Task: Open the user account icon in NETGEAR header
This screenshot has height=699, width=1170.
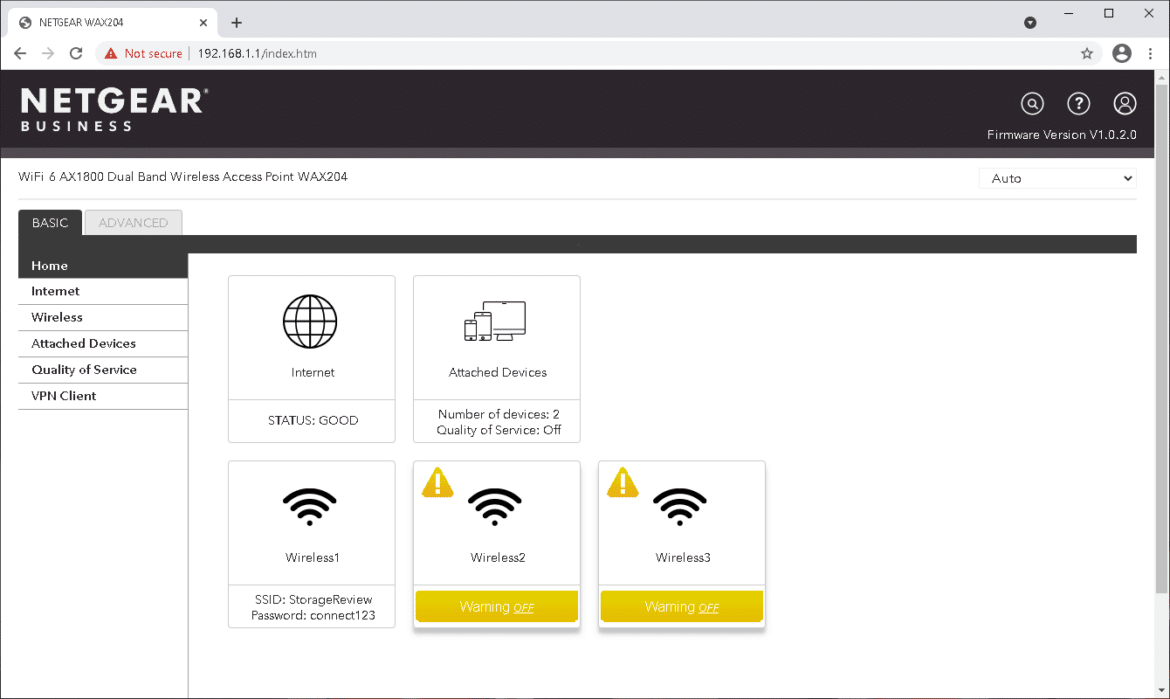Action: [1124, 104]
